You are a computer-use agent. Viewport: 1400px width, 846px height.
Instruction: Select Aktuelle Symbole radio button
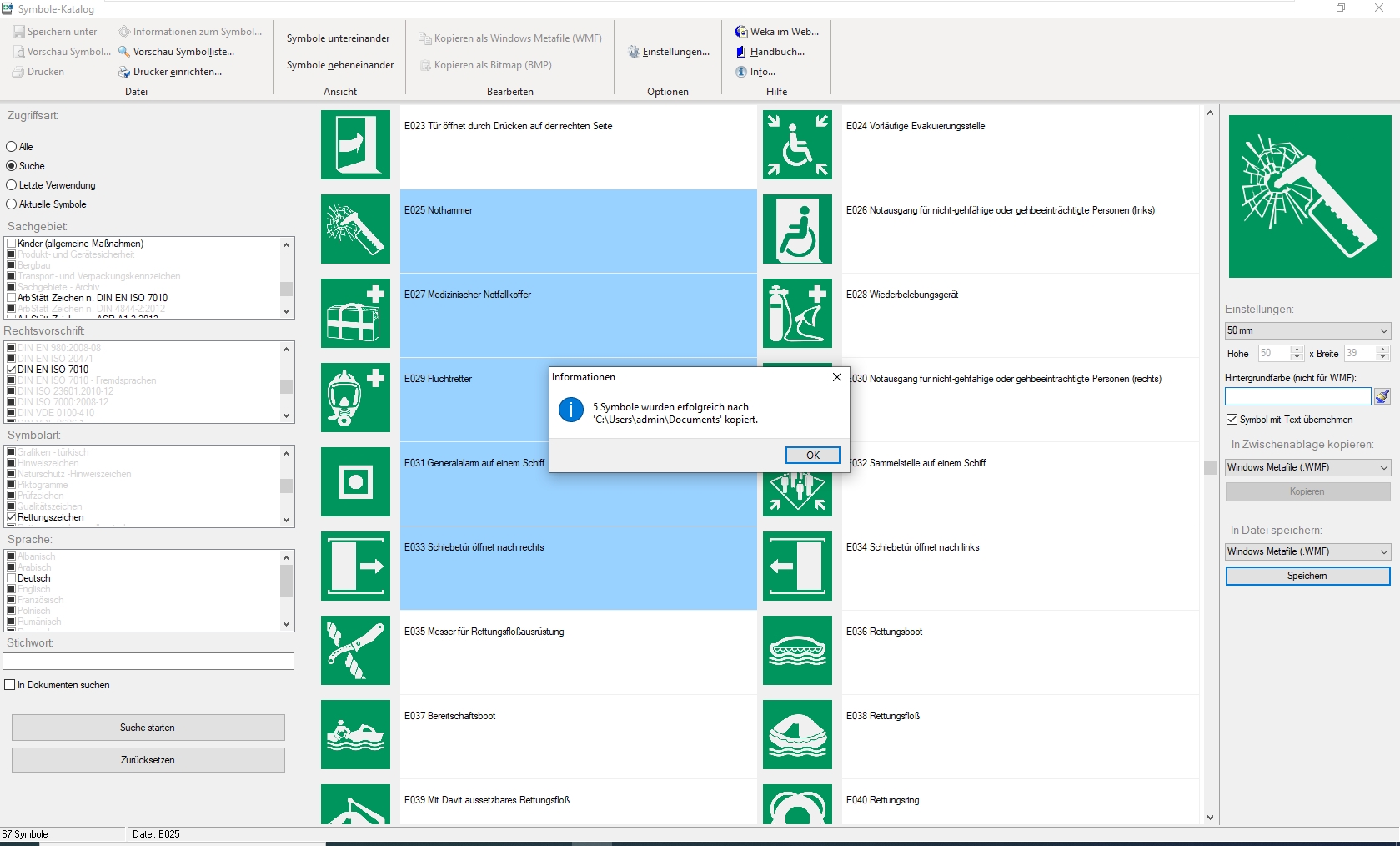pos(12,204)
